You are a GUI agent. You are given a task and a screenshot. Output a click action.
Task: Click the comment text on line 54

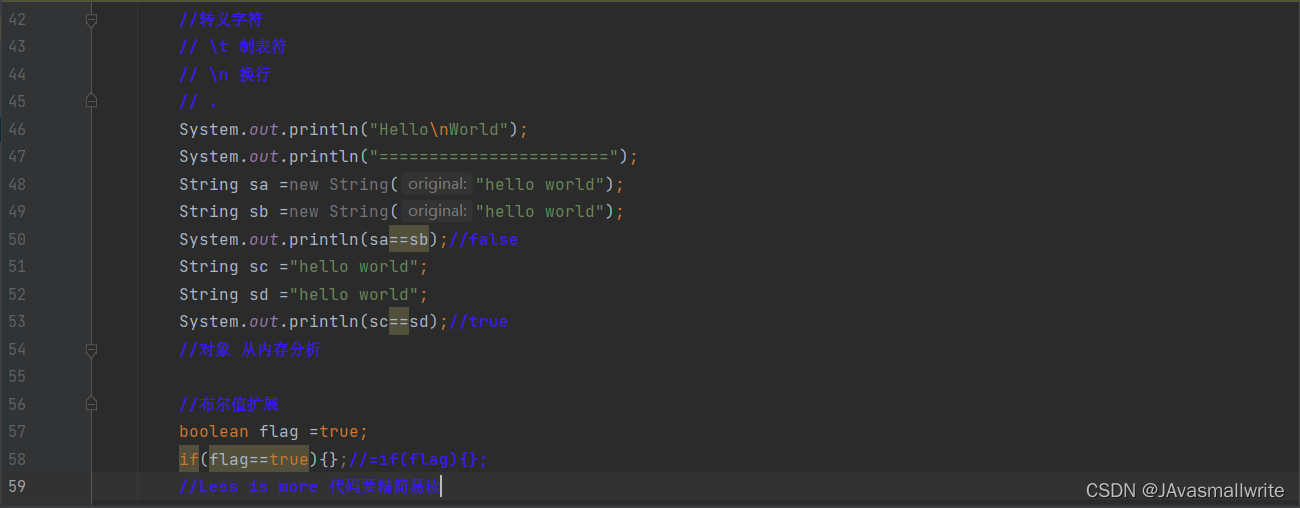point(250,349)
